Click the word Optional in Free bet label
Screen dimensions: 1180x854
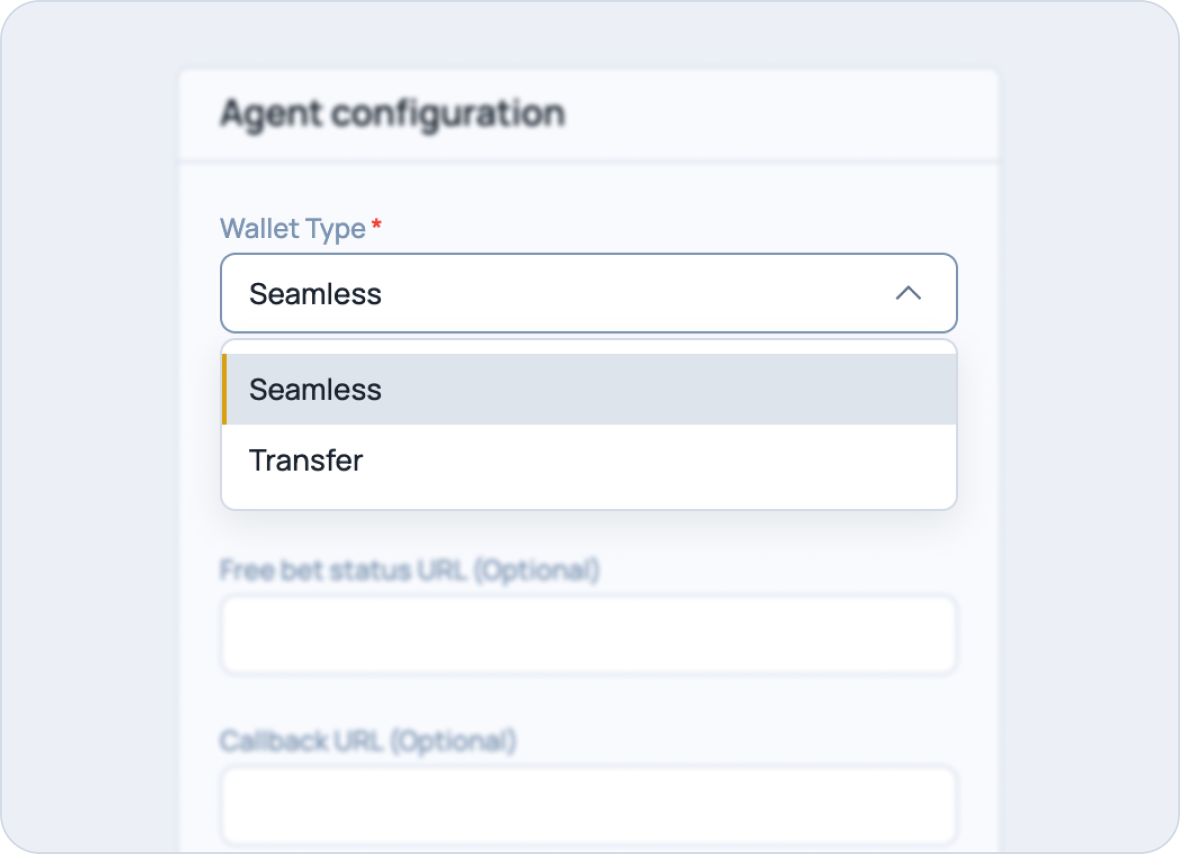[x=537, y=571]
